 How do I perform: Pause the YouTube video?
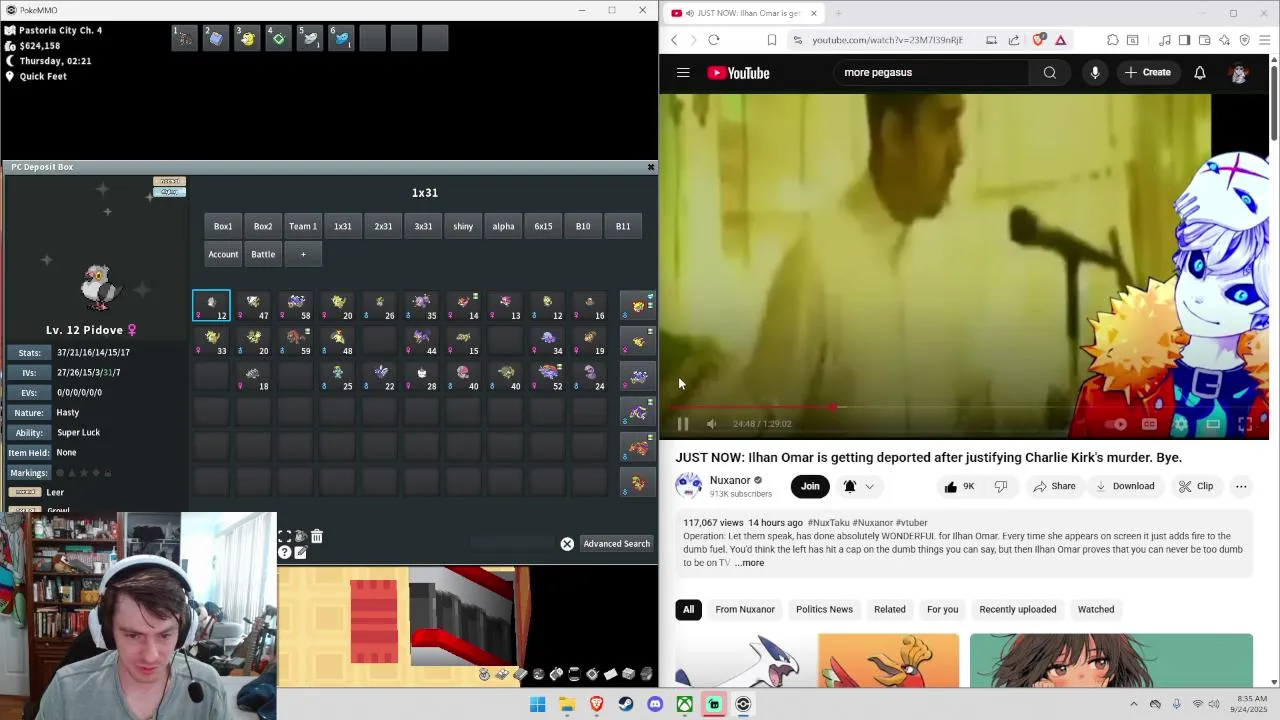(x=683, y=424)
